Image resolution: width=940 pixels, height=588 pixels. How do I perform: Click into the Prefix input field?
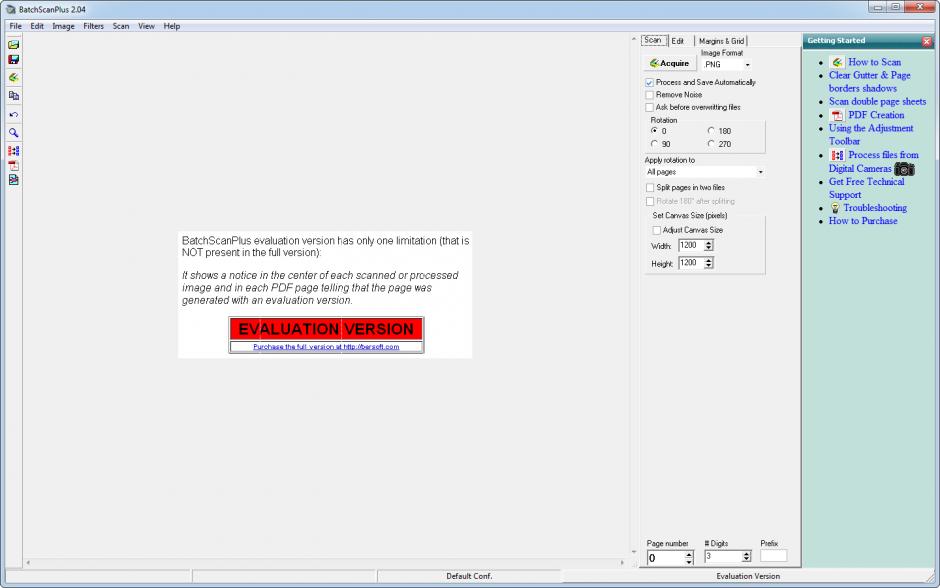(x=773, y=556)
